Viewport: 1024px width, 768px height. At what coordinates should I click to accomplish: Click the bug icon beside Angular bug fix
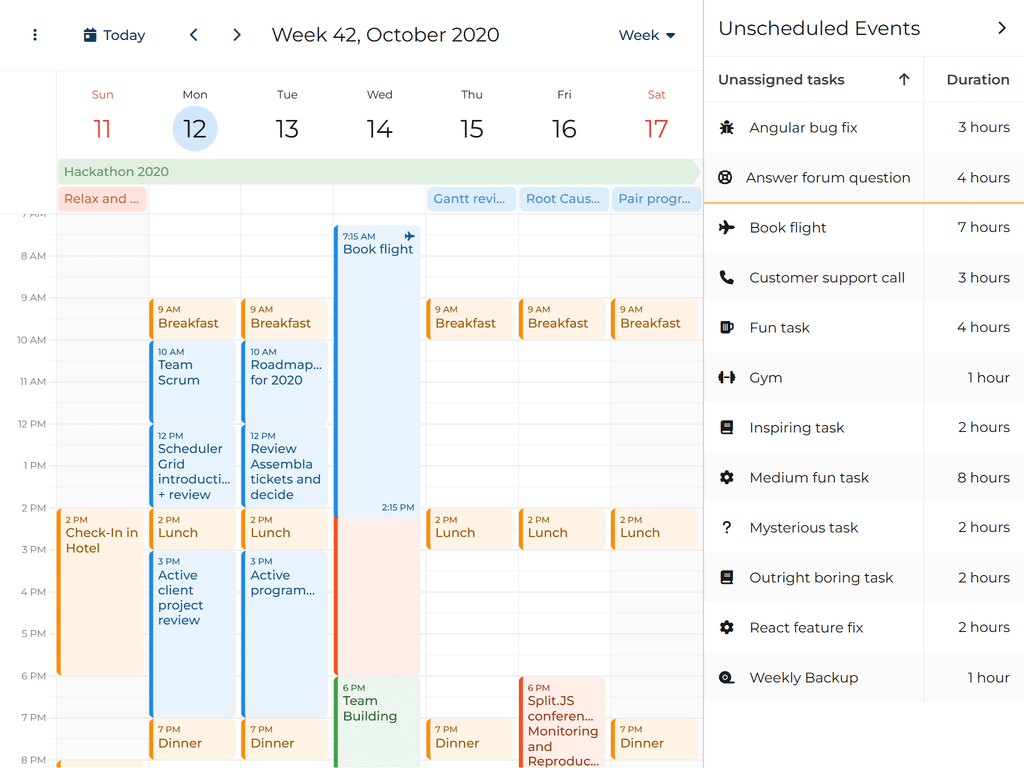(x=727, y=128)
